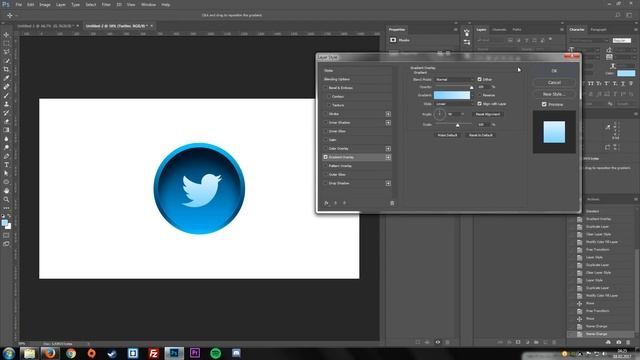Toggle Quick Mask mode icon
This screenshot has width=640, height=360.
pos(6,236)
